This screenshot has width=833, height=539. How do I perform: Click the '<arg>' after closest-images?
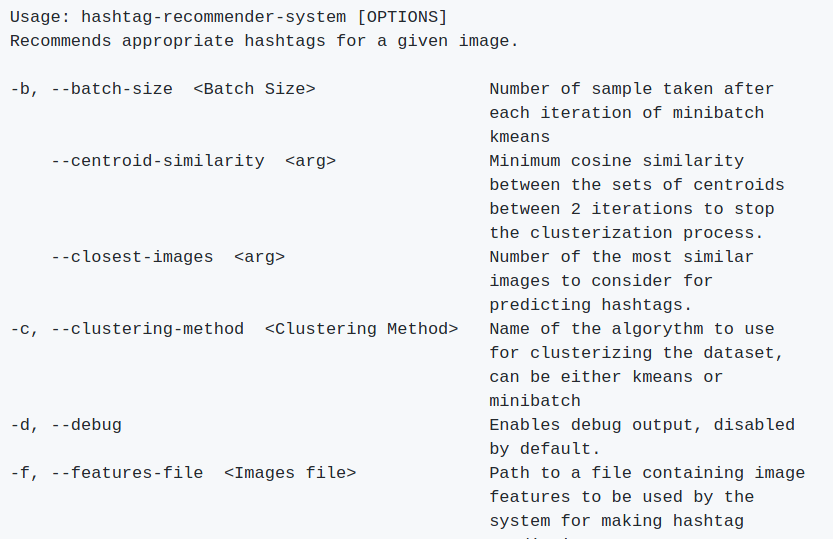coord(259,257)
